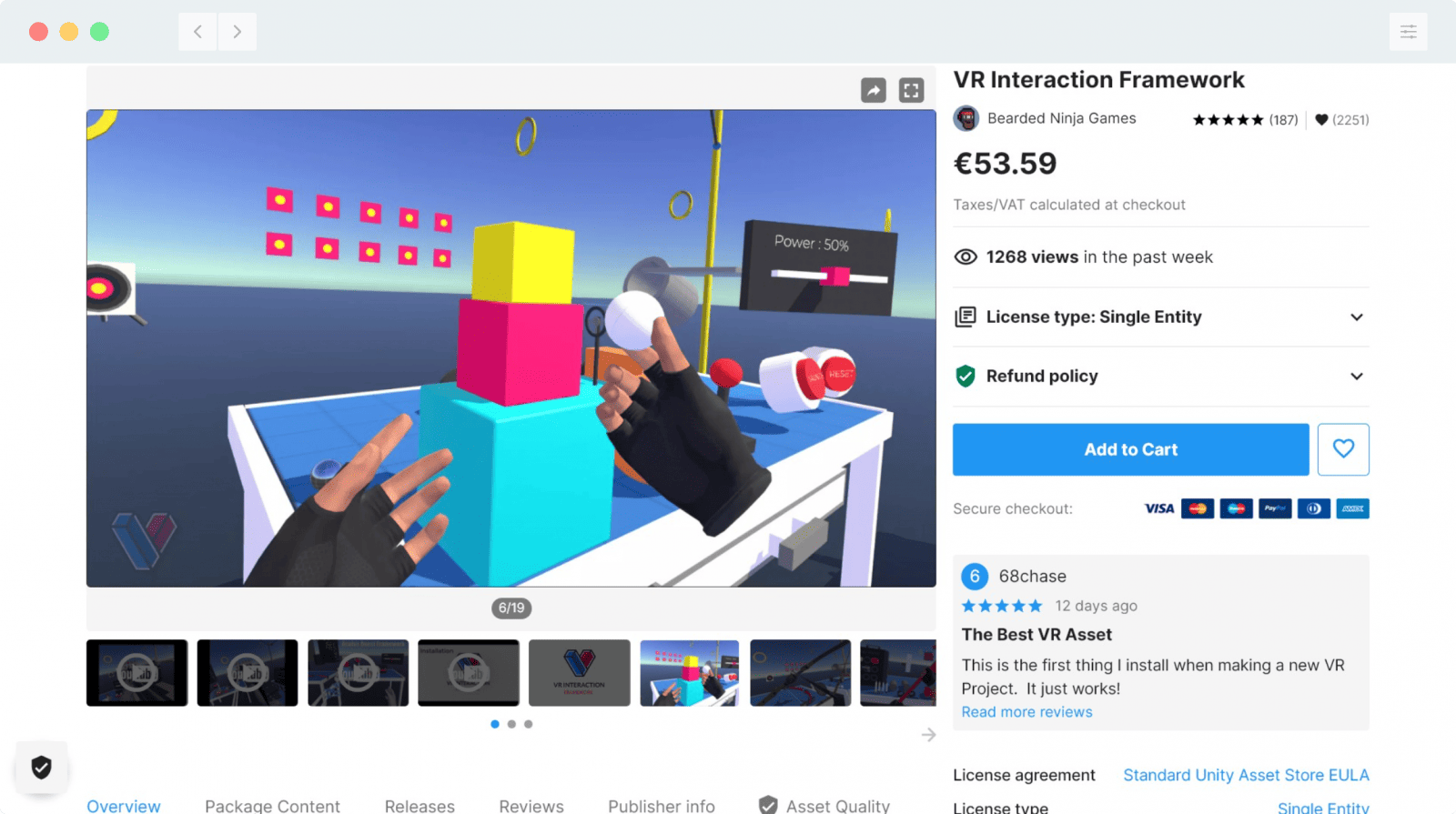Screen dimensions: 1456x814
Task: Click the 6/19 image counter
Action: click(511, 608)
